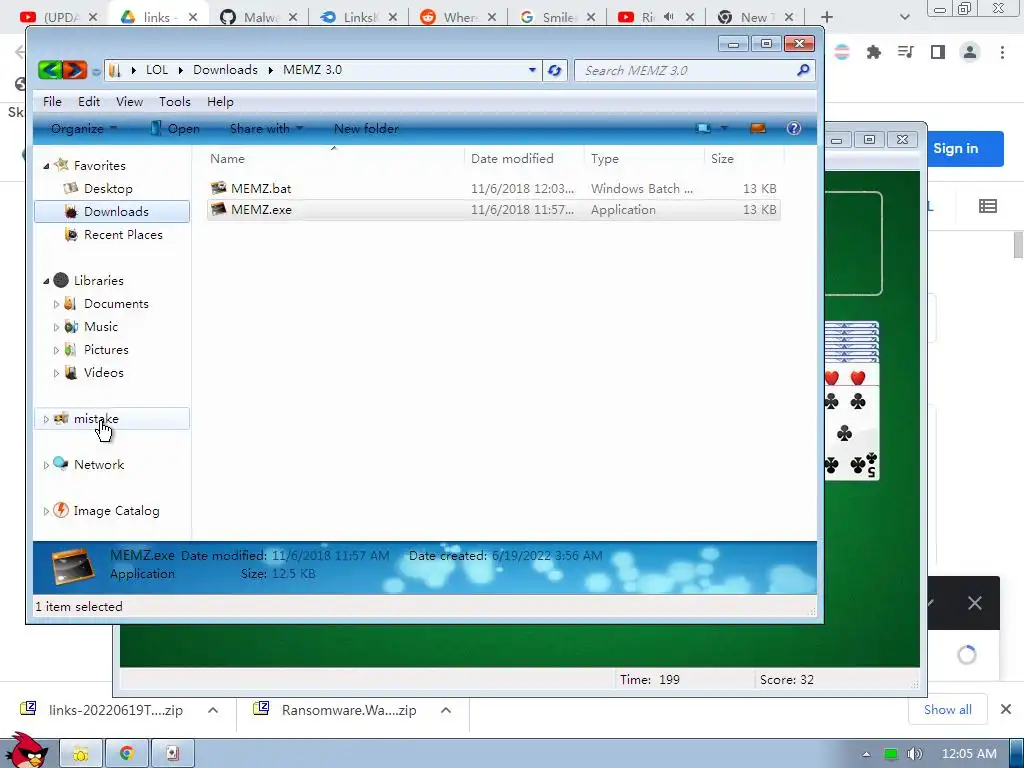Viewport: 1024px width, 768px height.
Task: Expand the Network node
Action: (x=46, y=465)
